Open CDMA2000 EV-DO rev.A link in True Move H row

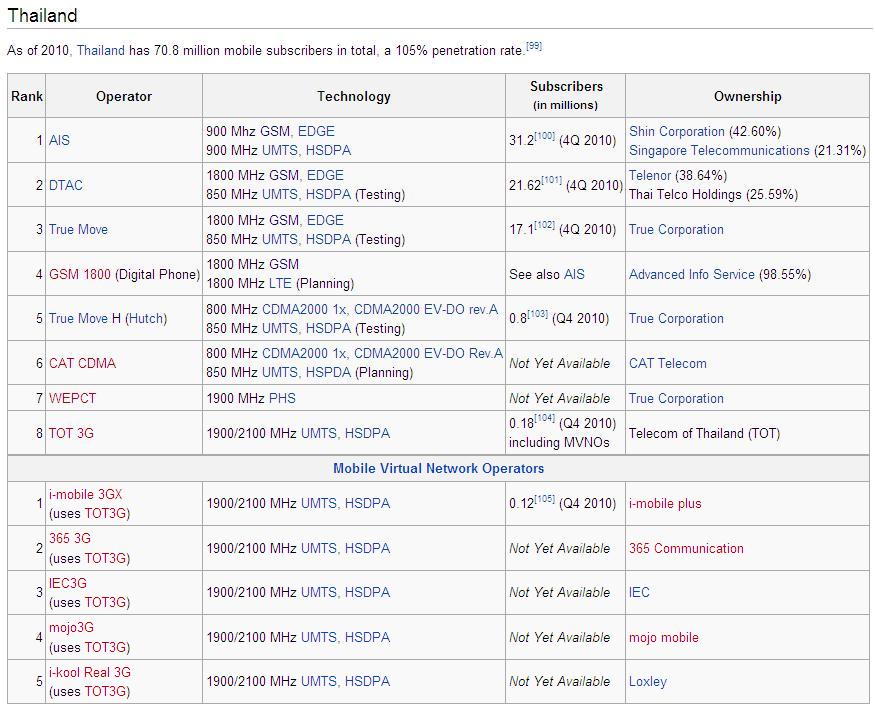[426, 309]
